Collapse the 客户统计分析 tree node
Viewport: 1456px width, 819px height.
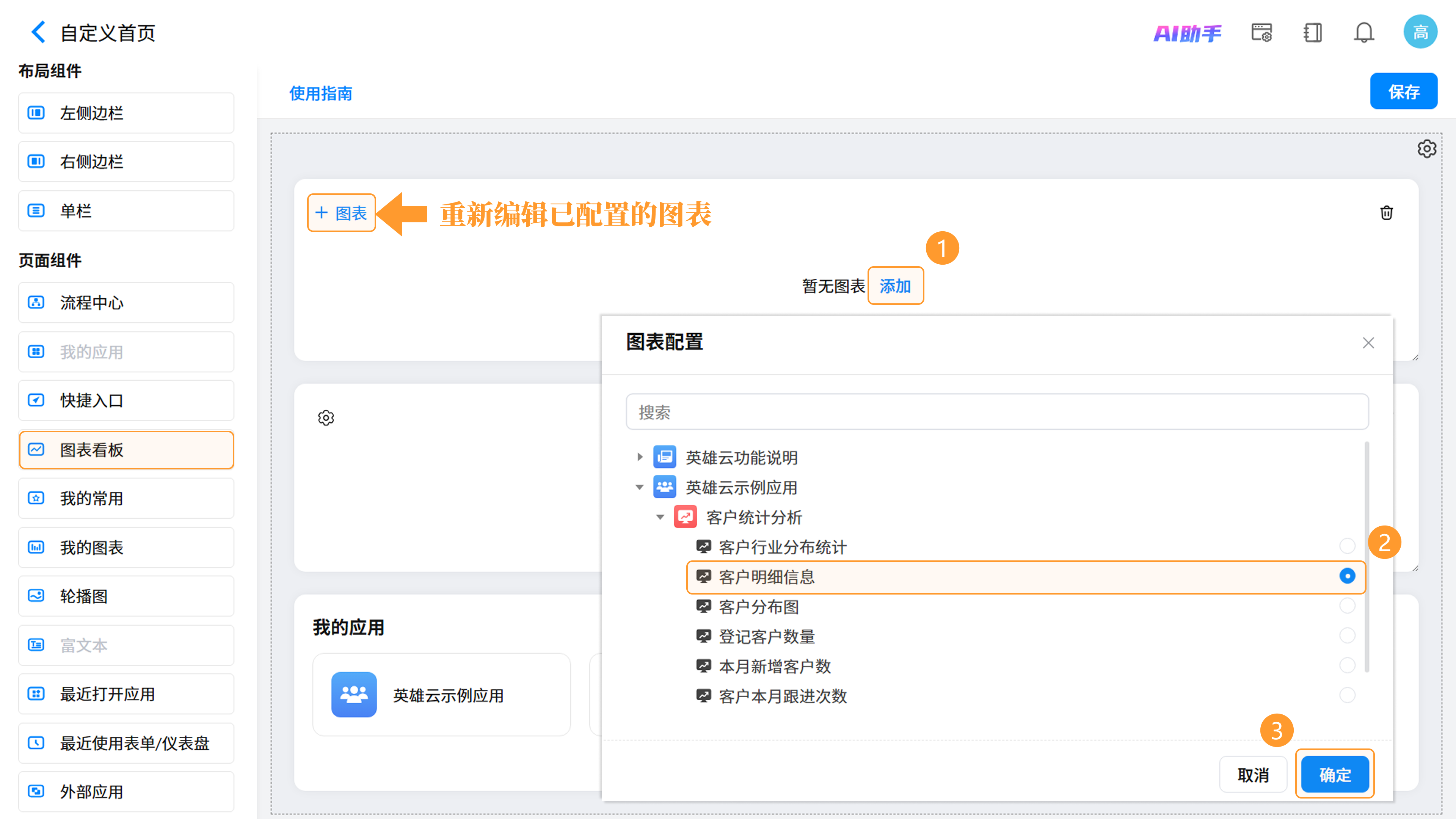[660, 516]
